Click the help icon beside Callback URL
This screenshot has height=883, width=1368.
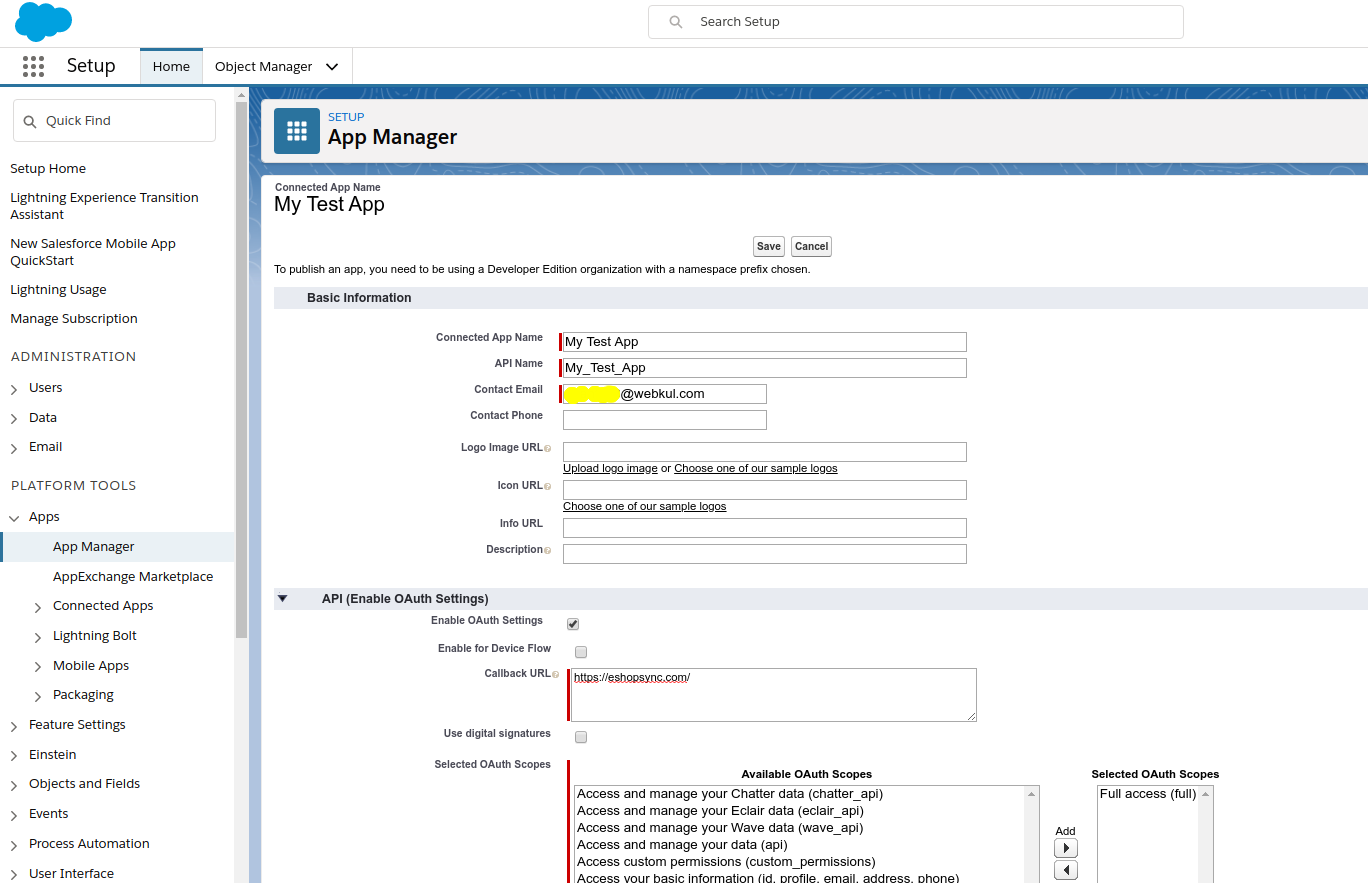pyautogui.click(x=555, y=675)
